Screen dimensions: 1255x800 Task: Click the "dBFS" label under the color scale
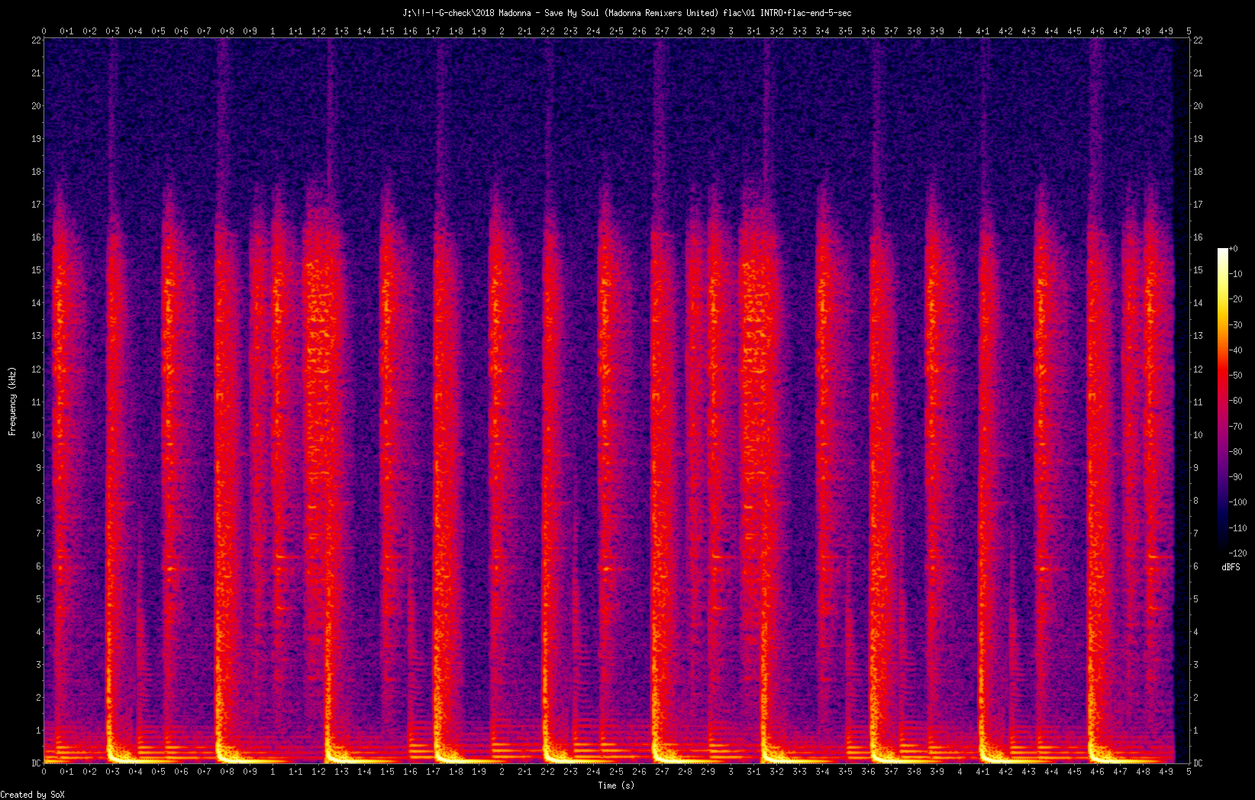pos(1230,566)
